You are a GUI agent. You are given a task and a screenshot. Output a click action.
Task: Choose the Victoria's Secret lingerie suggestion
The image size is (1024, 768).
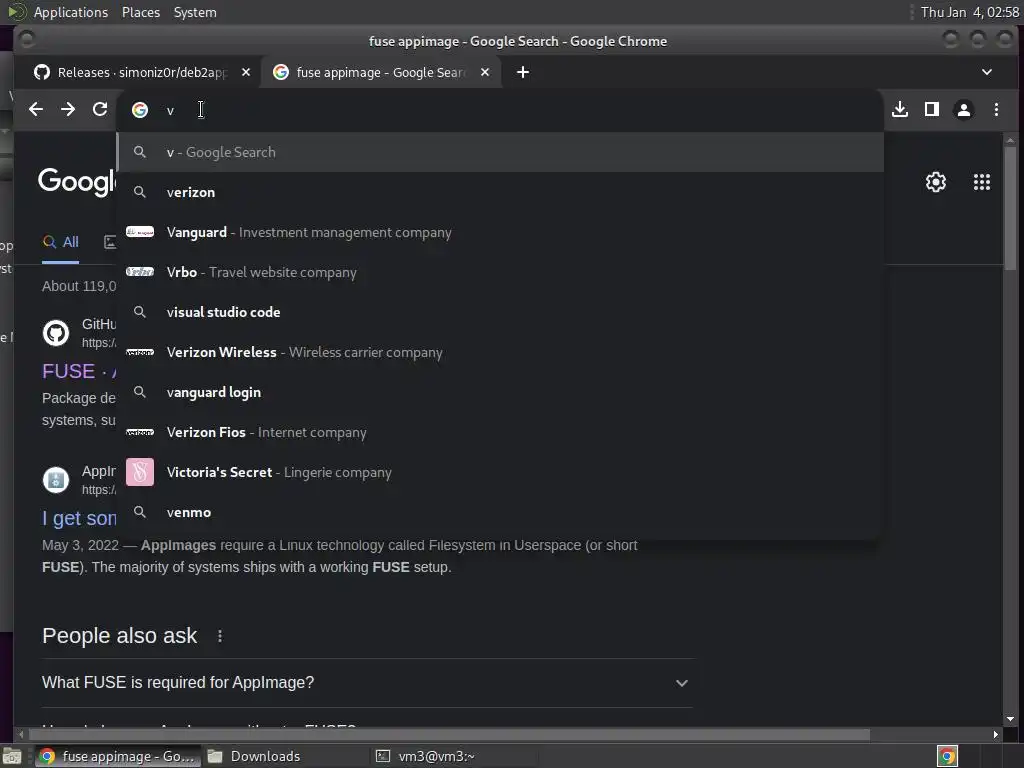point(500,472)
